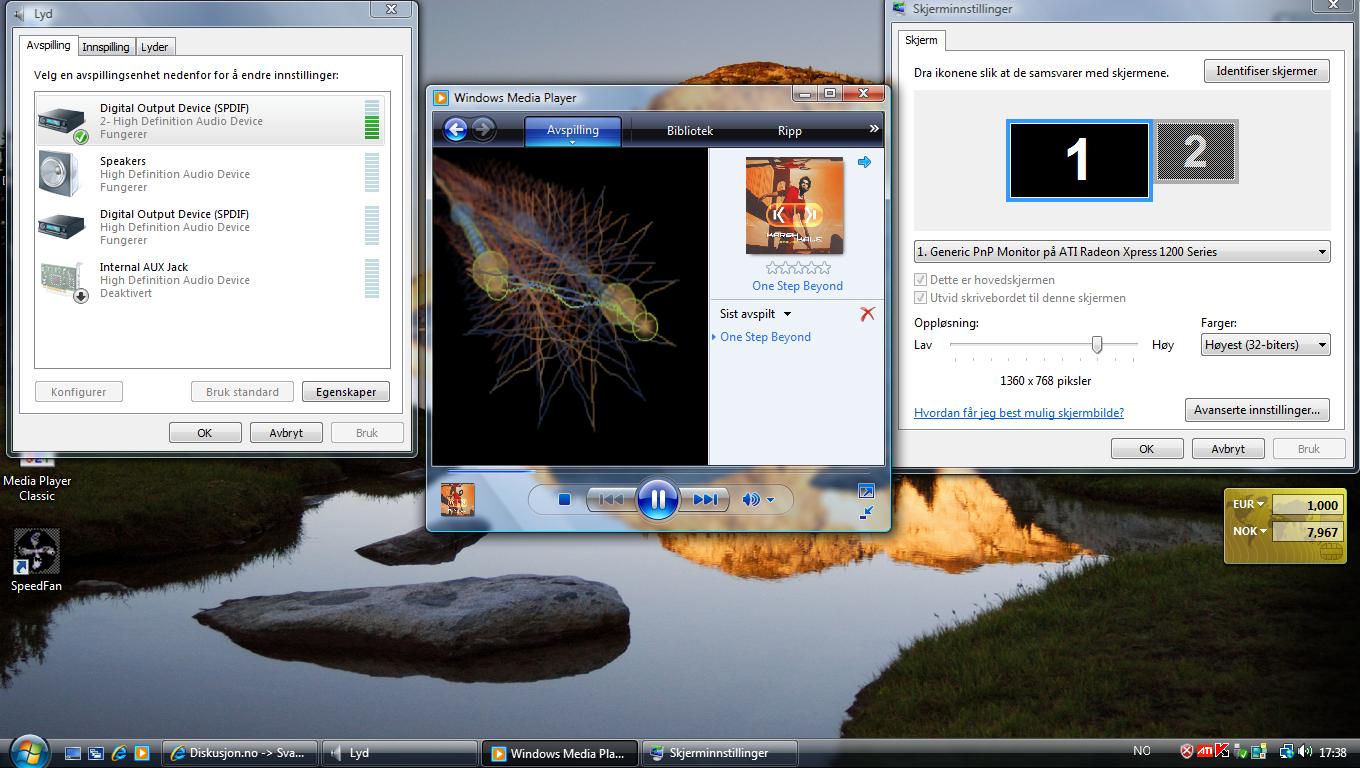Select One Step Beyond in the playlist
Image resolution: width=1360 pixels, height=768 pixels.
765,337
